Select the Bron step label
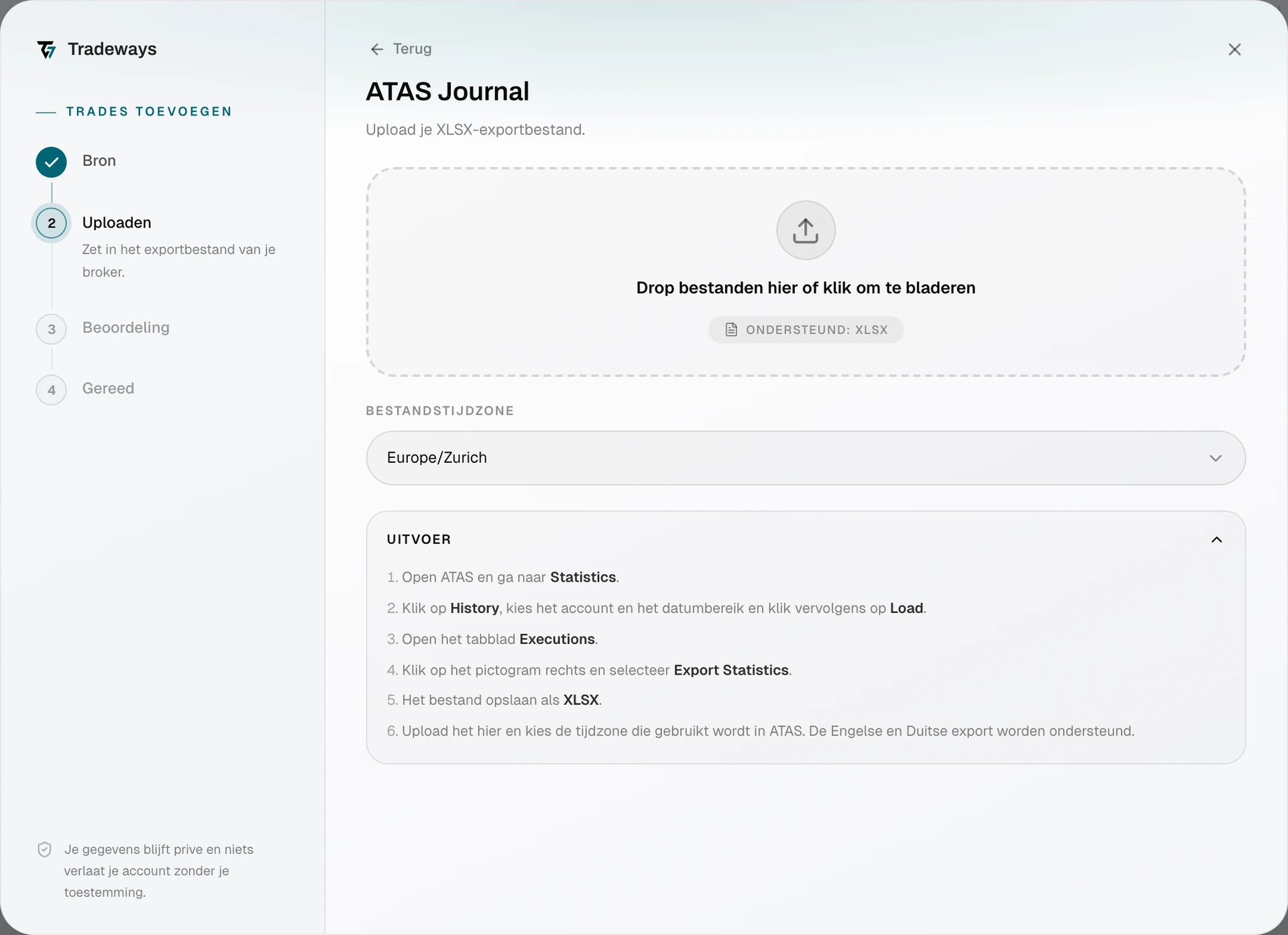1288x935 pixels. [x=99, y=161]
